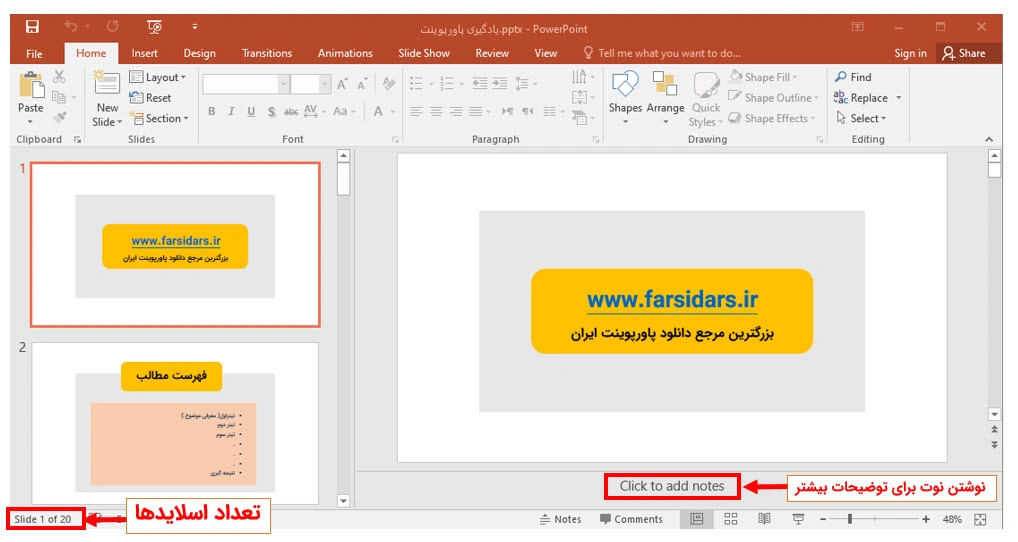Open the font size combo box
Screen dimensions: 1018x542
point(310,84)
